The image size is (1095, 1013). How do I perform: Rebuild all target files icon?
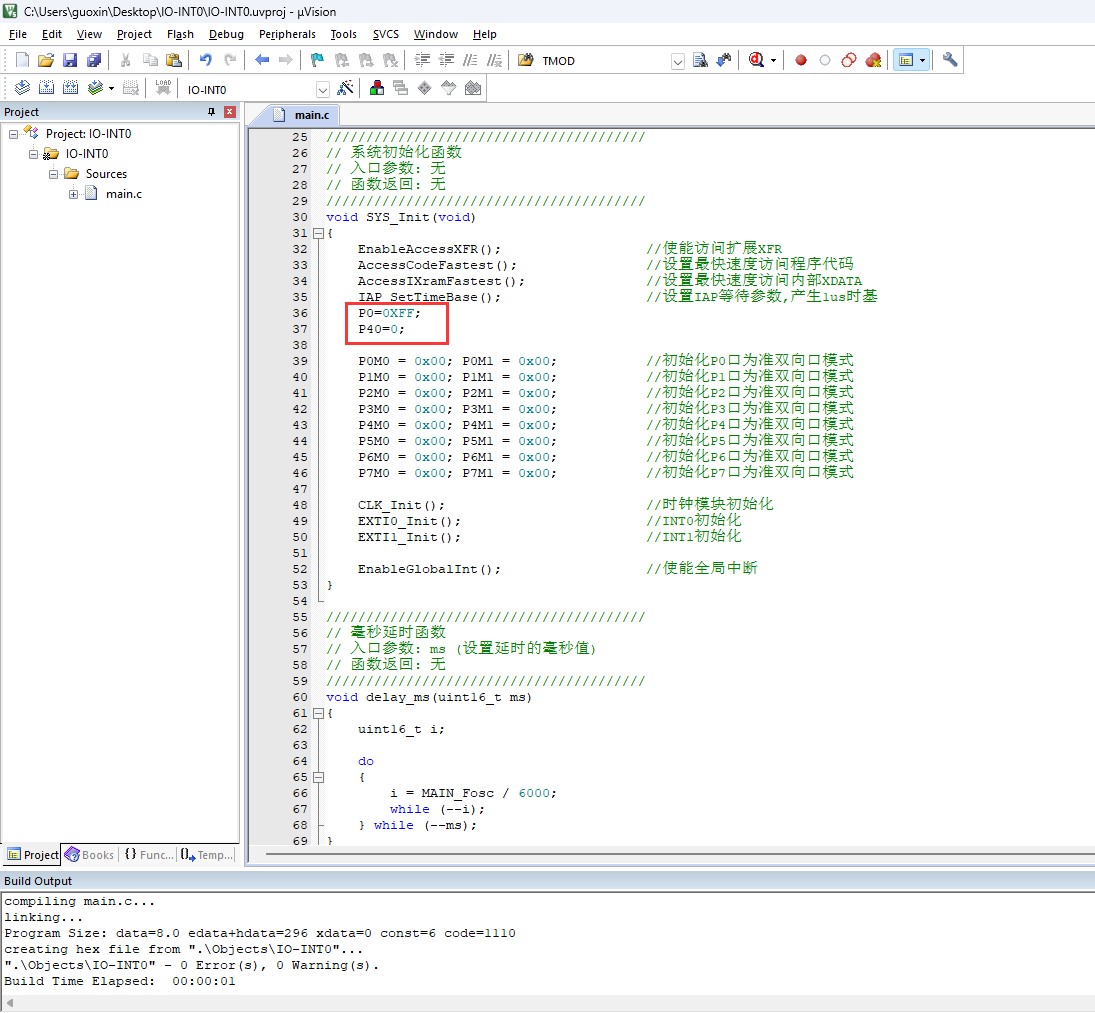70,88
